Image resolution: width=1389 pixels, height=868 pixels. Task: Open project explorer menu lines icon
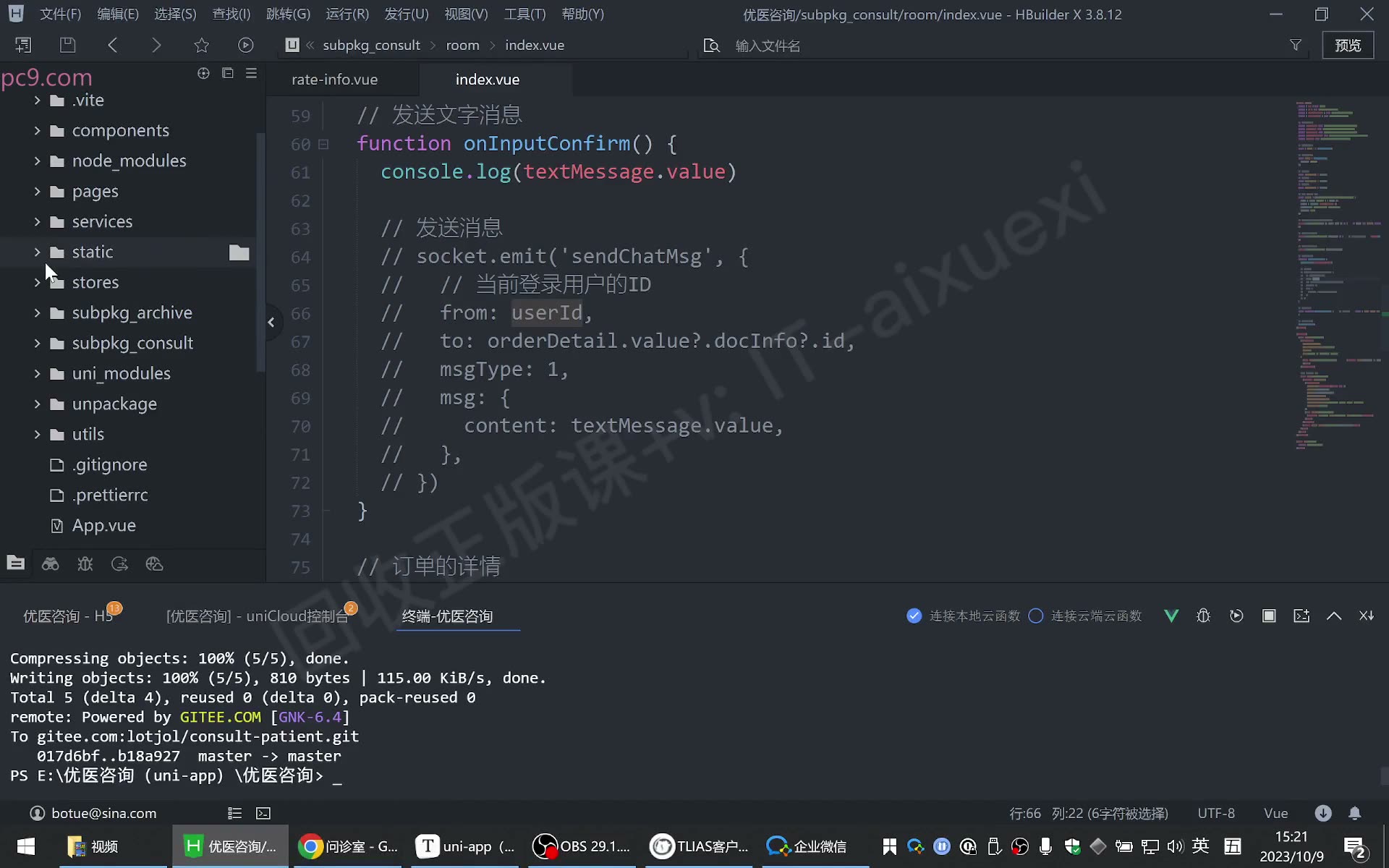[251, 73]
